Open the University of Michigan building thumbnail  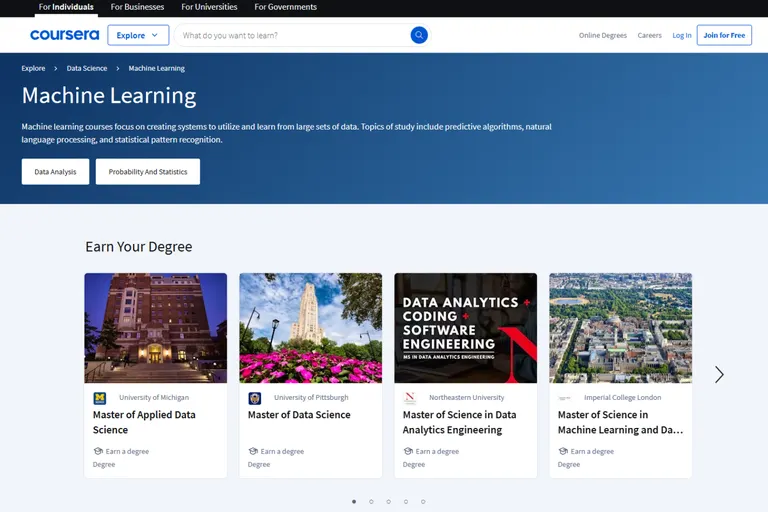[156, 328]
